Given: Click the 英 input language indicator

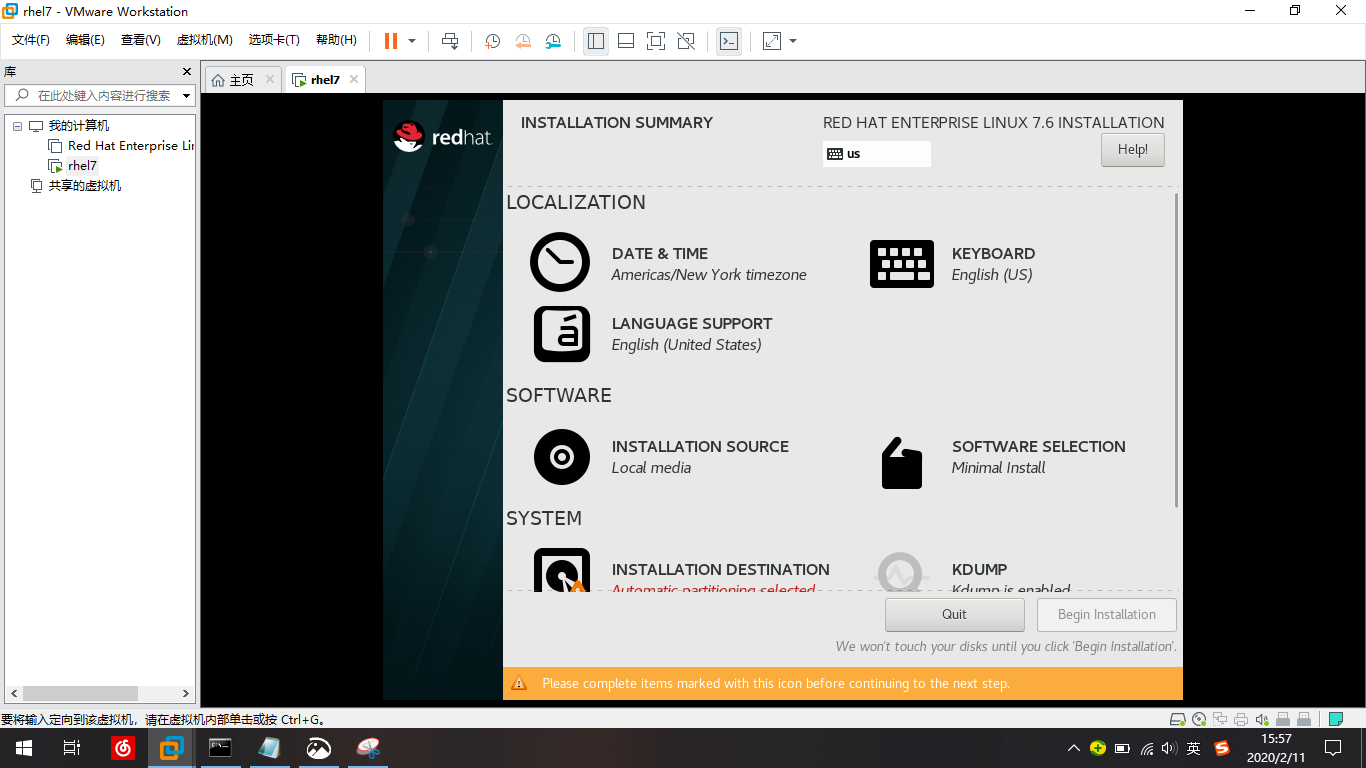Looking at the screenshot, I should [1194, 748].
